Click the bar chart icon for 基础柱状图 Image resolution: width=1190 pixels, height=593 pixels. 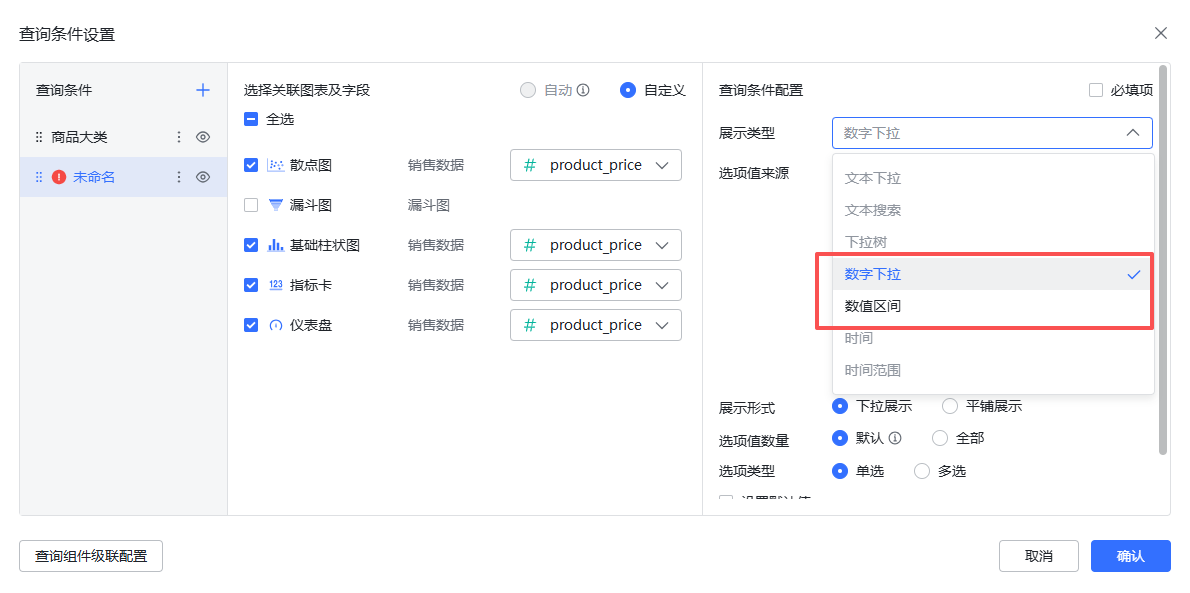point(277,244)
